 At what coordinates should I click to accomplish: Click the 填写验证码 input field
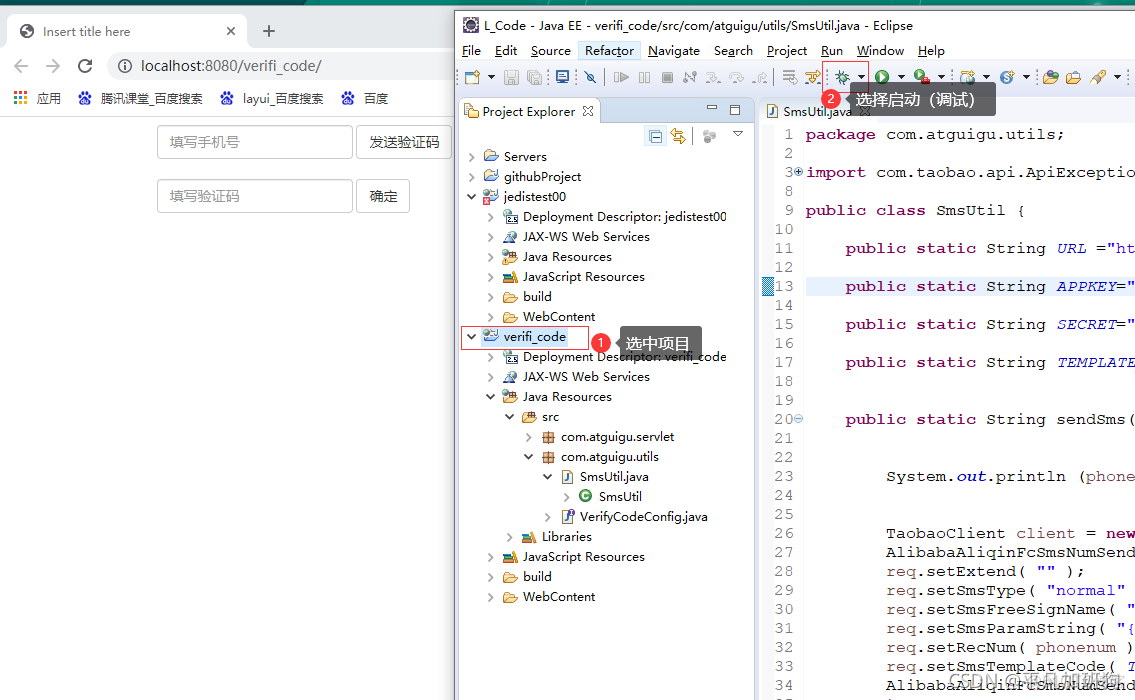click(x=255, y=196)
